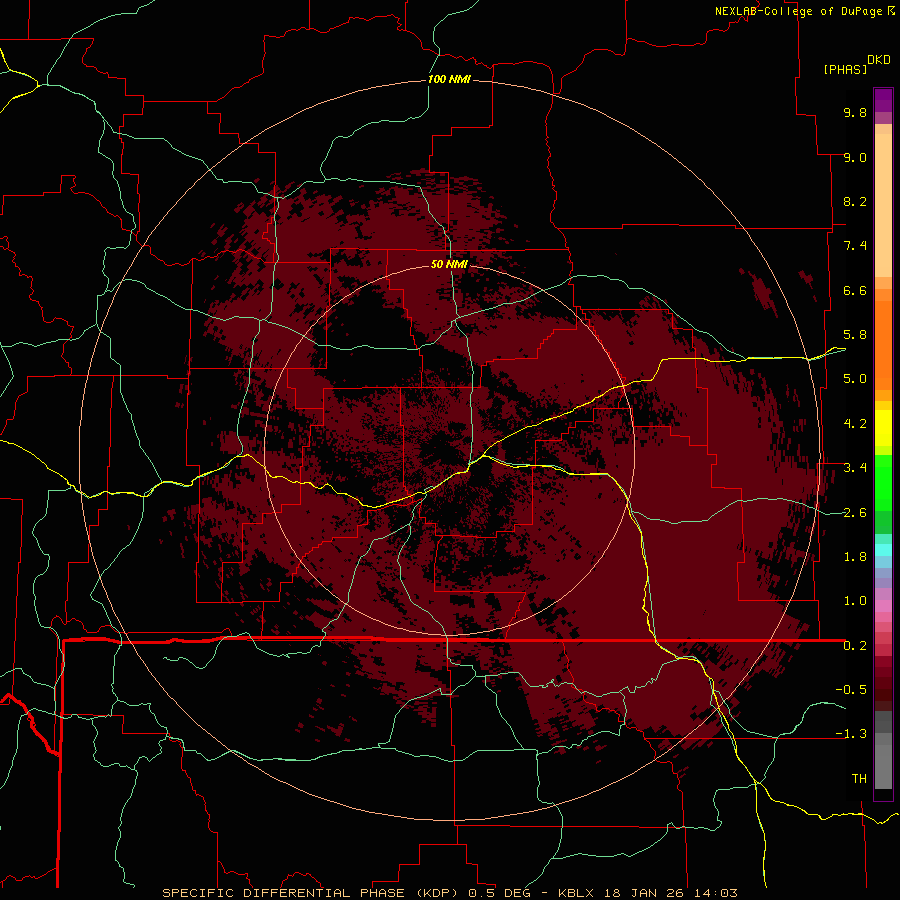Click the purple top segment of the color bar

[x=883, y=100]
